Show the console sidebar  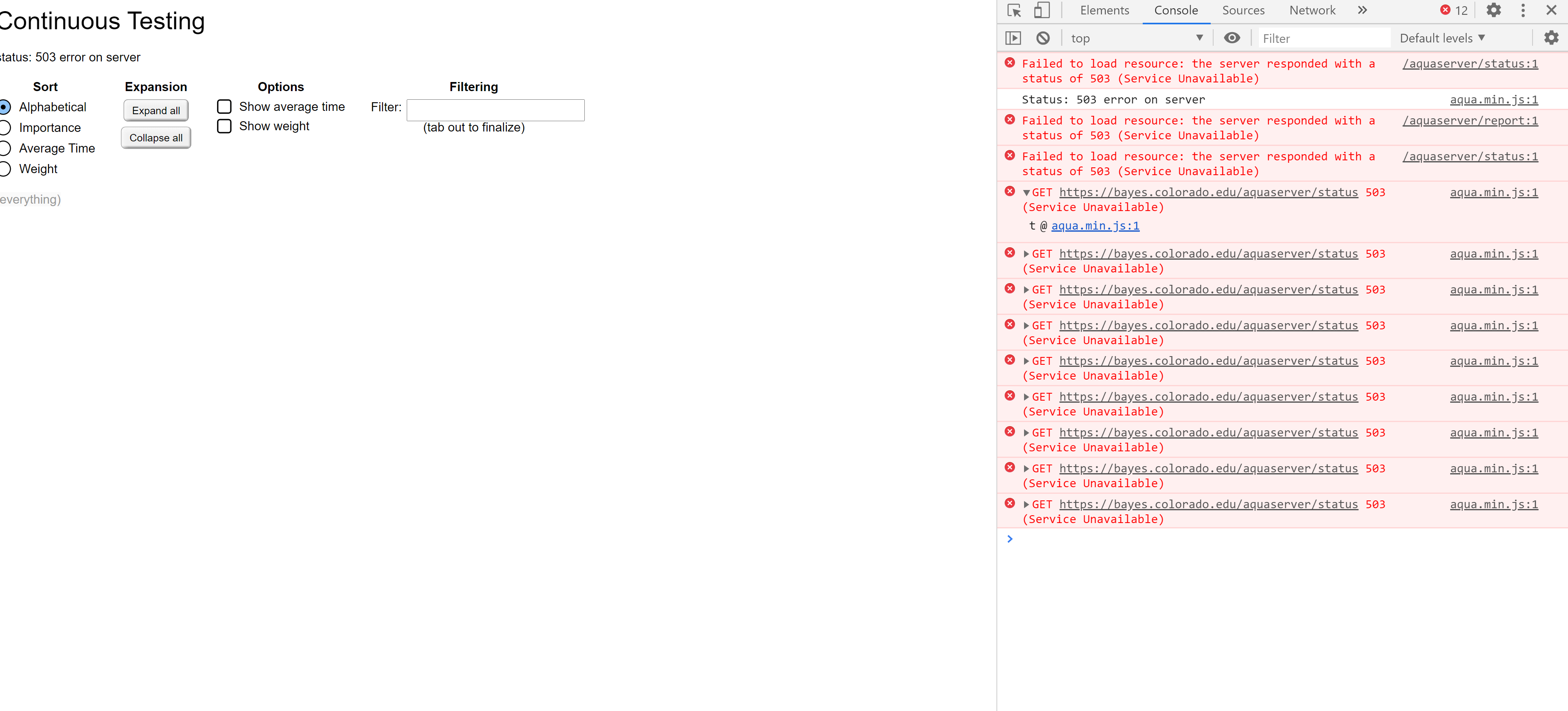[1013, 38]
